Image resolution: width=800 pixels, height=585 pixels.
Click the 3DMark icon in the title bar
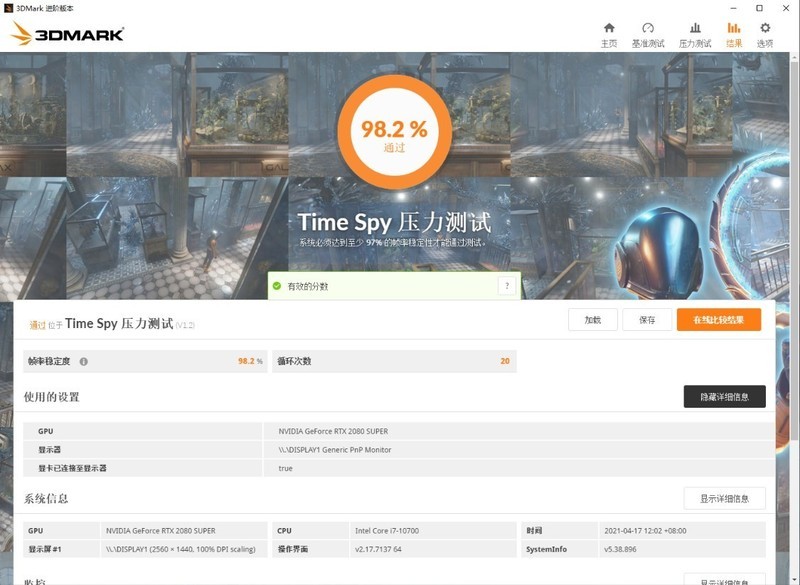(x=10, y=8)
